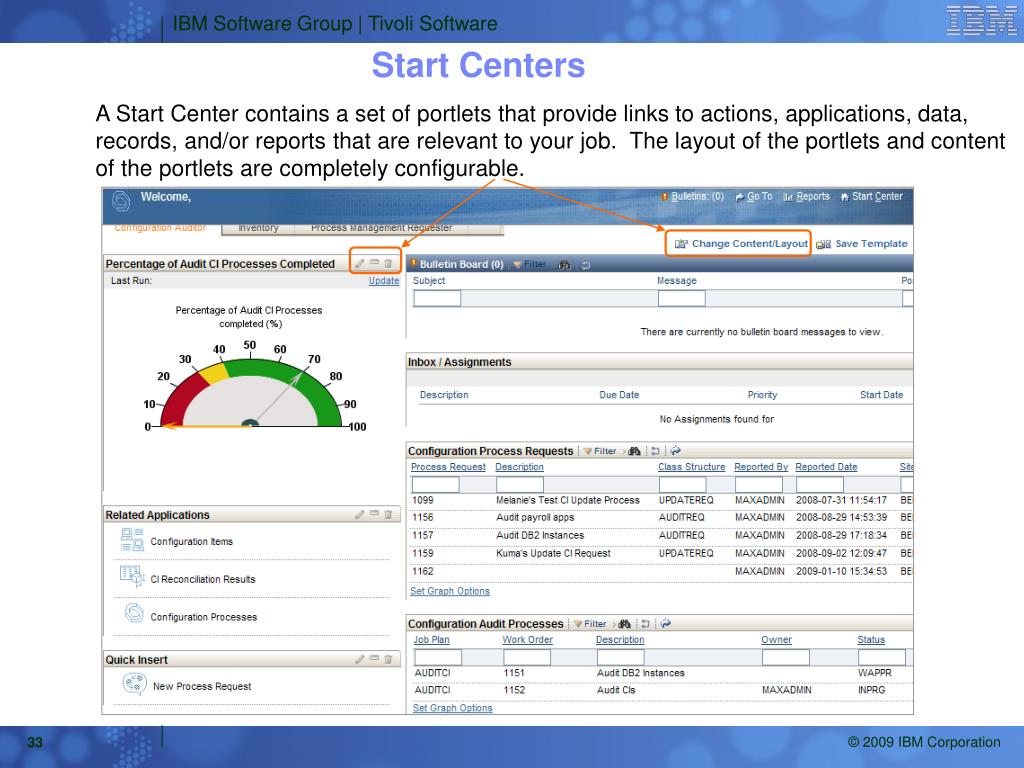Open the Reports menu
1024x768 pixels.
(x=807, y=197)
